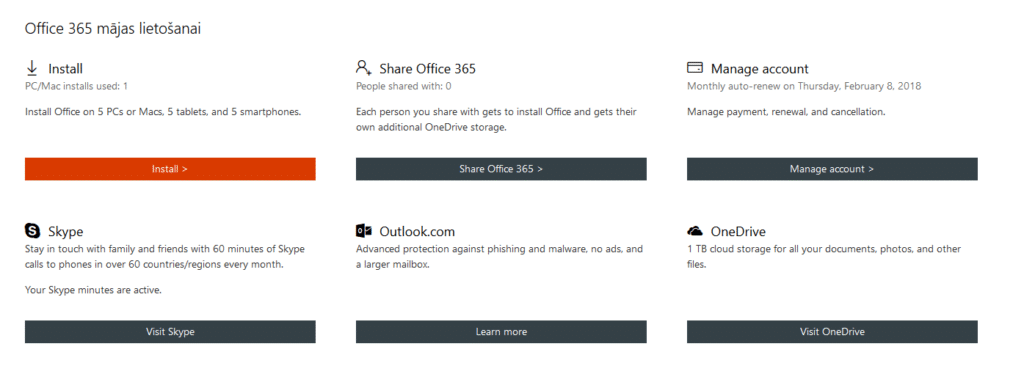This screenshot has height=385, width=1024.
Task: Click the Outlook.com logo icon
Action: (x=364, y=231)
